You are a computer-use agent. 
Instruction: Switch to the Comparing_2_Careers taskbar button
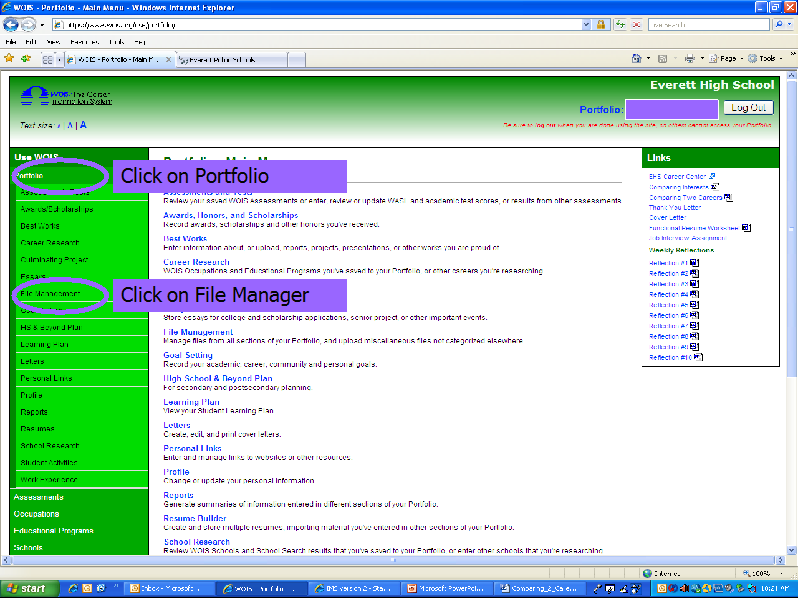coord(538,589)
